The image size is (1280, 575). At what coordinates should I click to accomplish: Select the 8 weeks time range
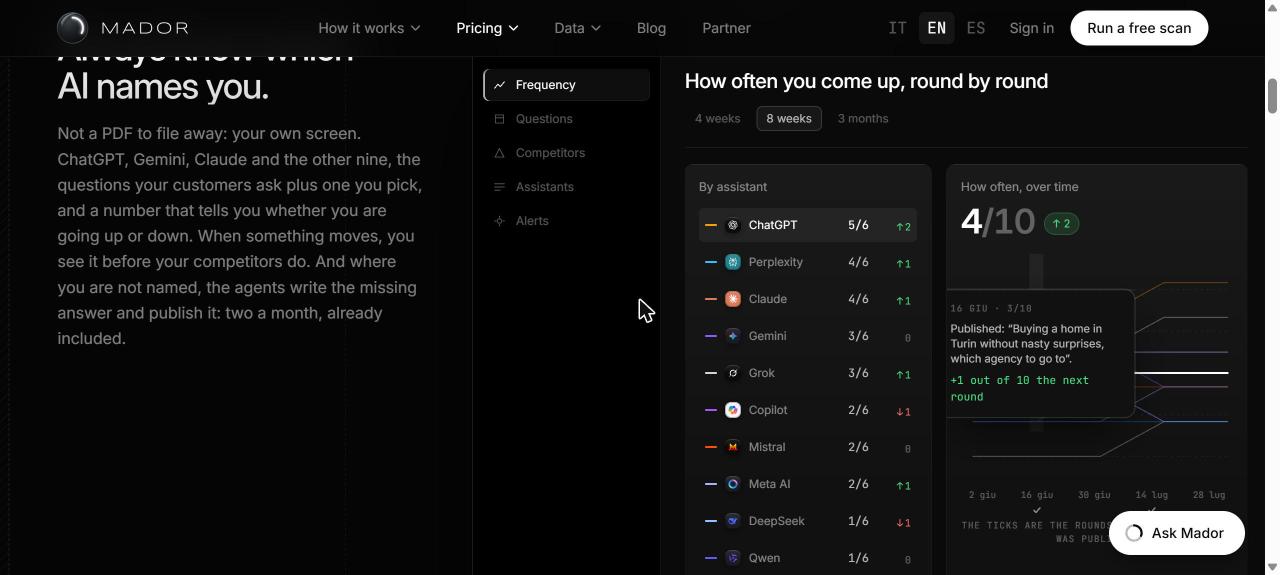789,119
